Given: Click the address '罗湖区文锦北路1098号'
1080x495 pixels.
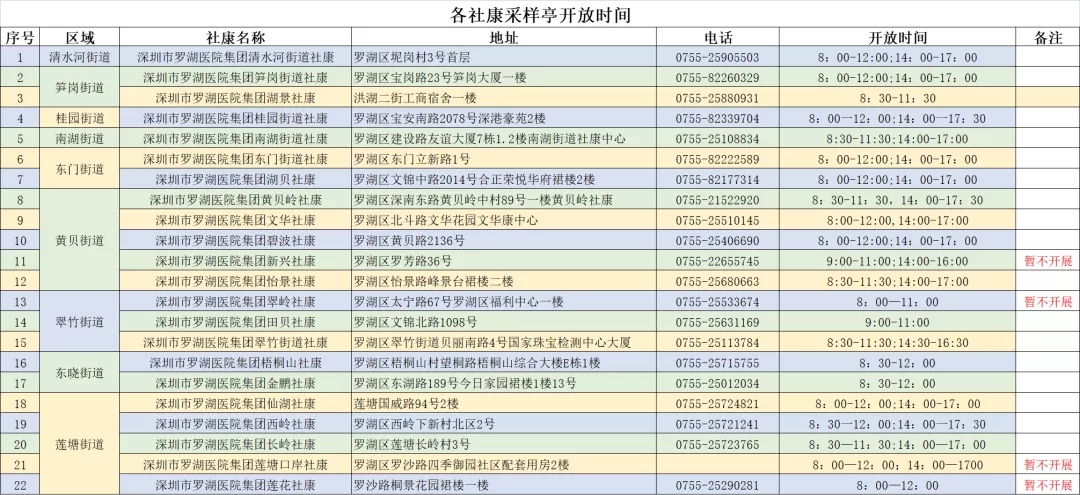Looking at the screenshot, I should 415,322.
